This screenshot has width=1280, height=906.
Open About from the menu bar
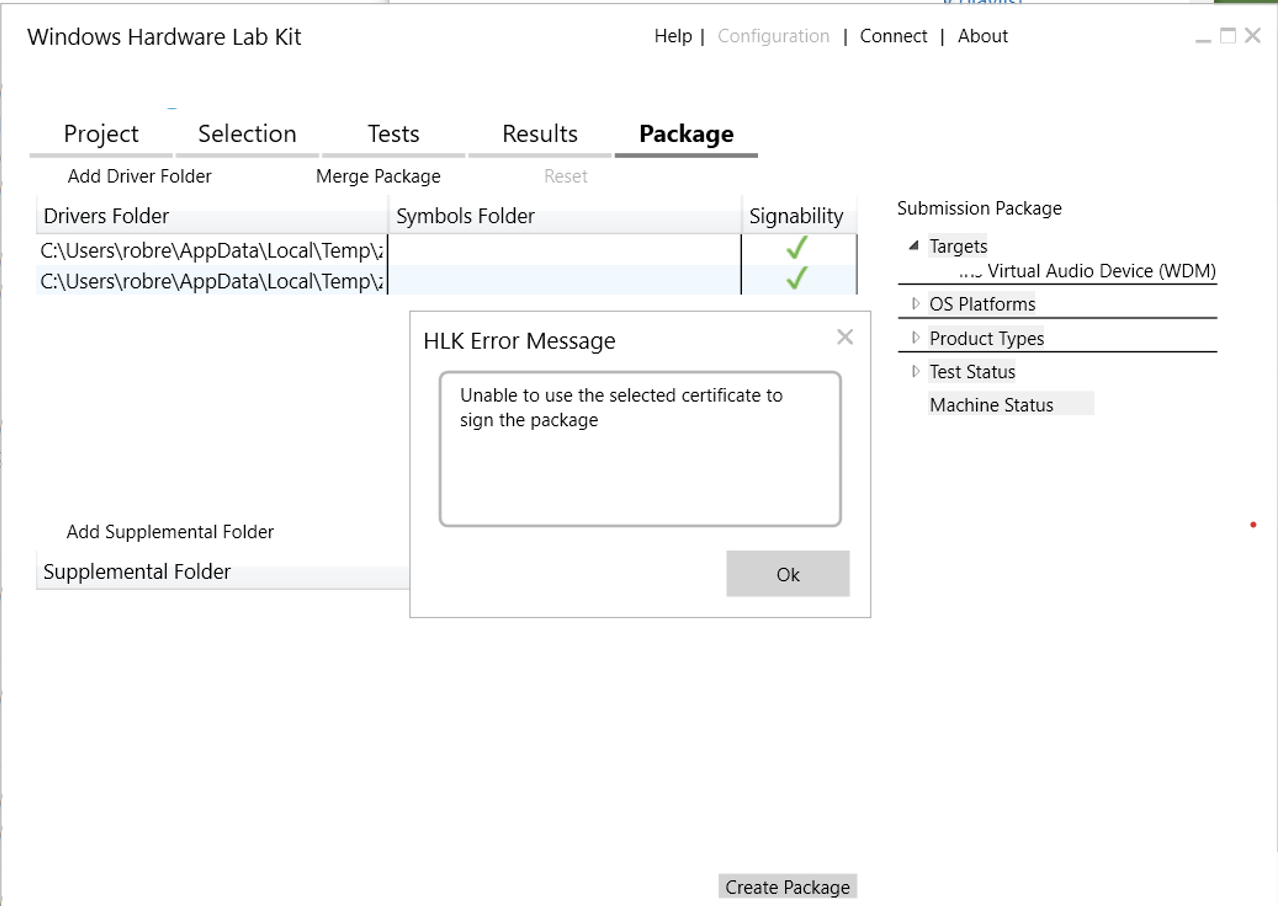click(982, 36)
